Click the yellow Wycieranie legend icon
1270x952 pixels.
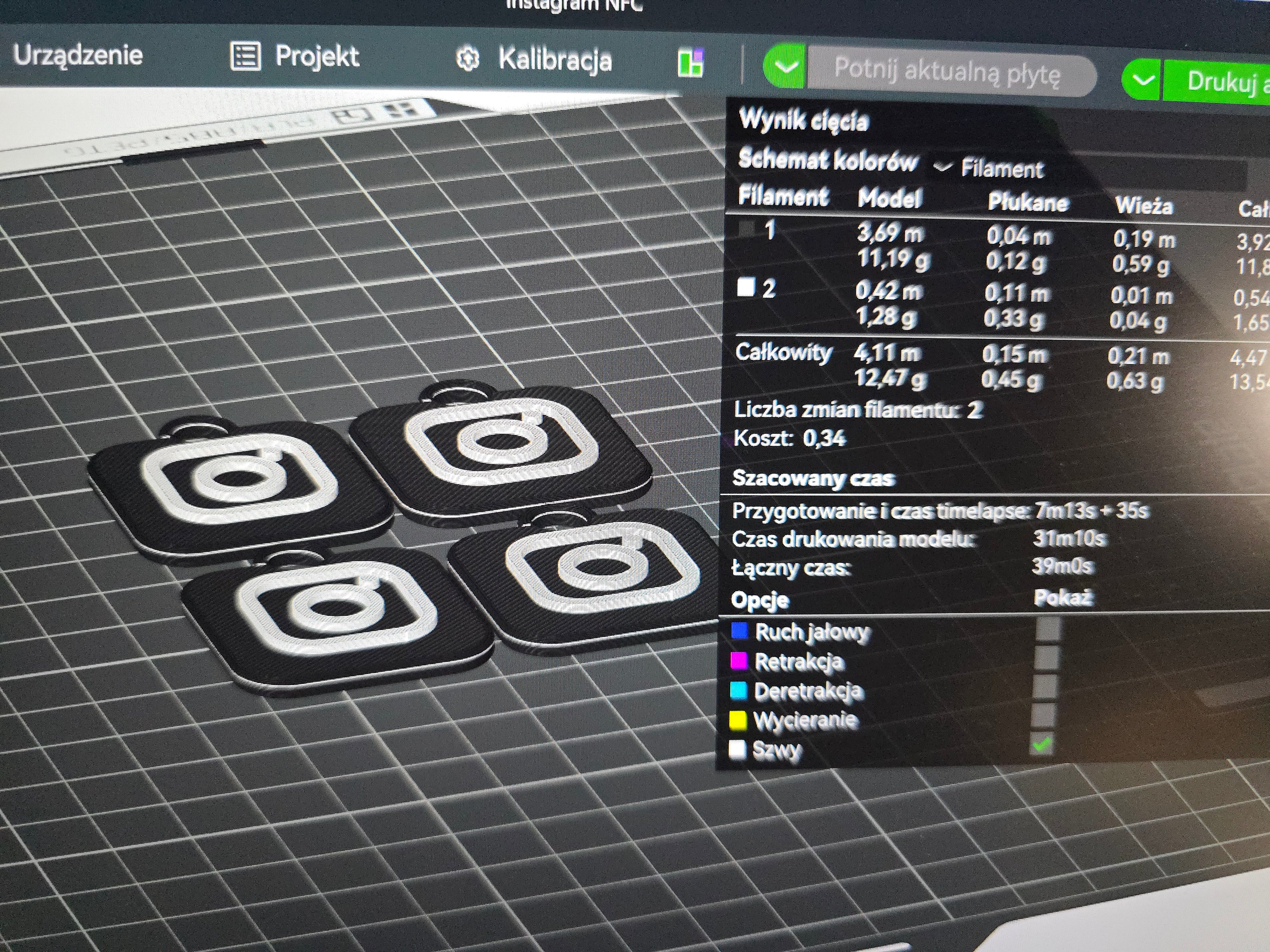[738, 720]
